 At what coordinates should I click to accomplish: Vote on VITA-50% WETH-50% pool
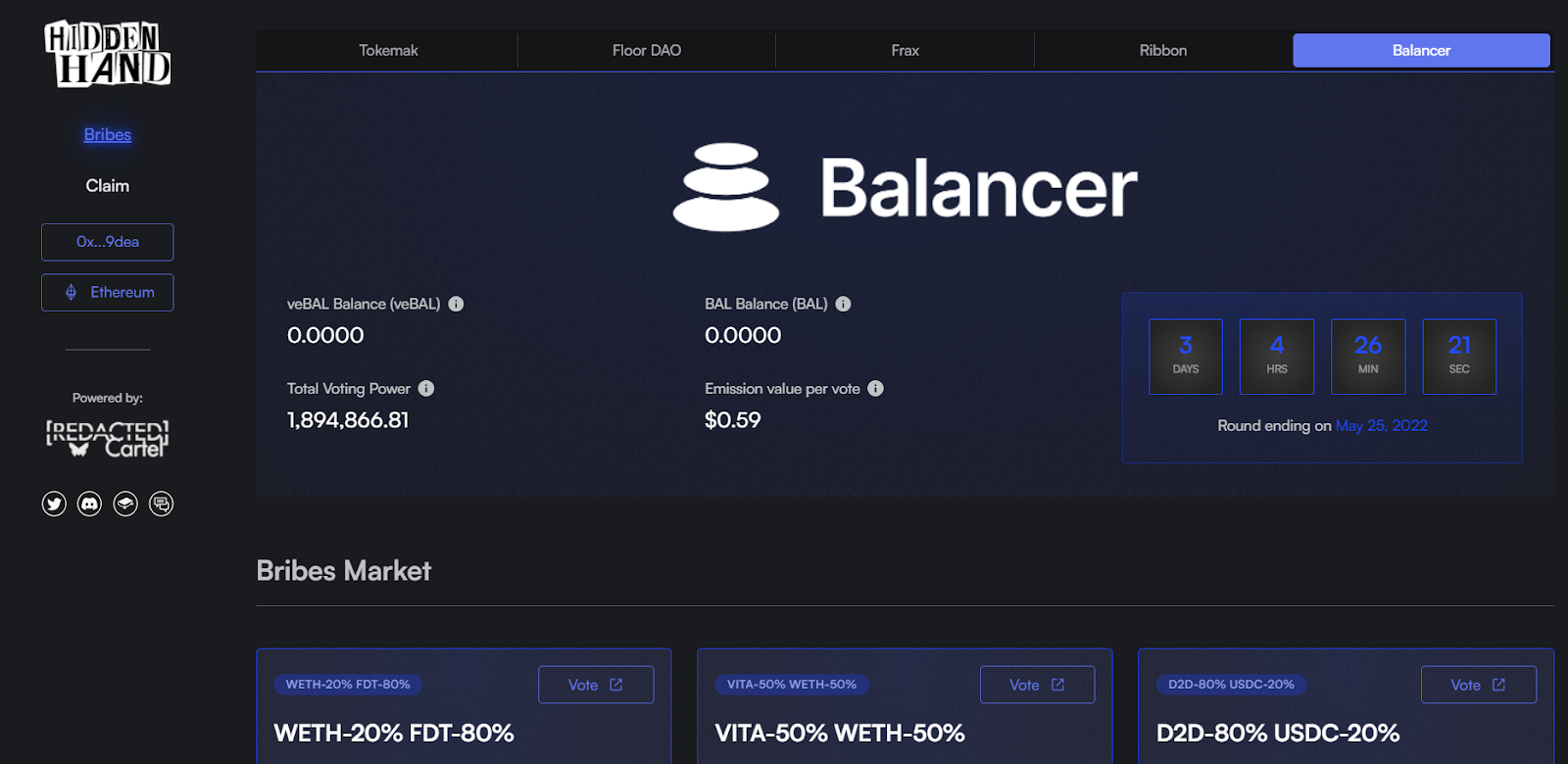click(1037, 685)
